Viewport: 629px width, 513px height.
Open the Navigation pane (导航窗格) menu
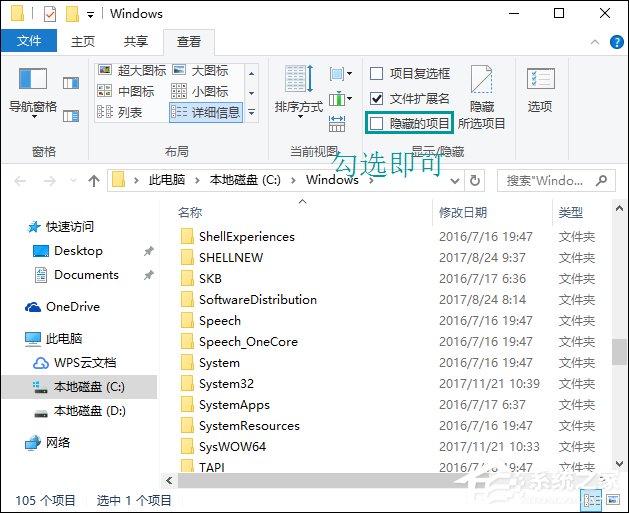point(33,93)
